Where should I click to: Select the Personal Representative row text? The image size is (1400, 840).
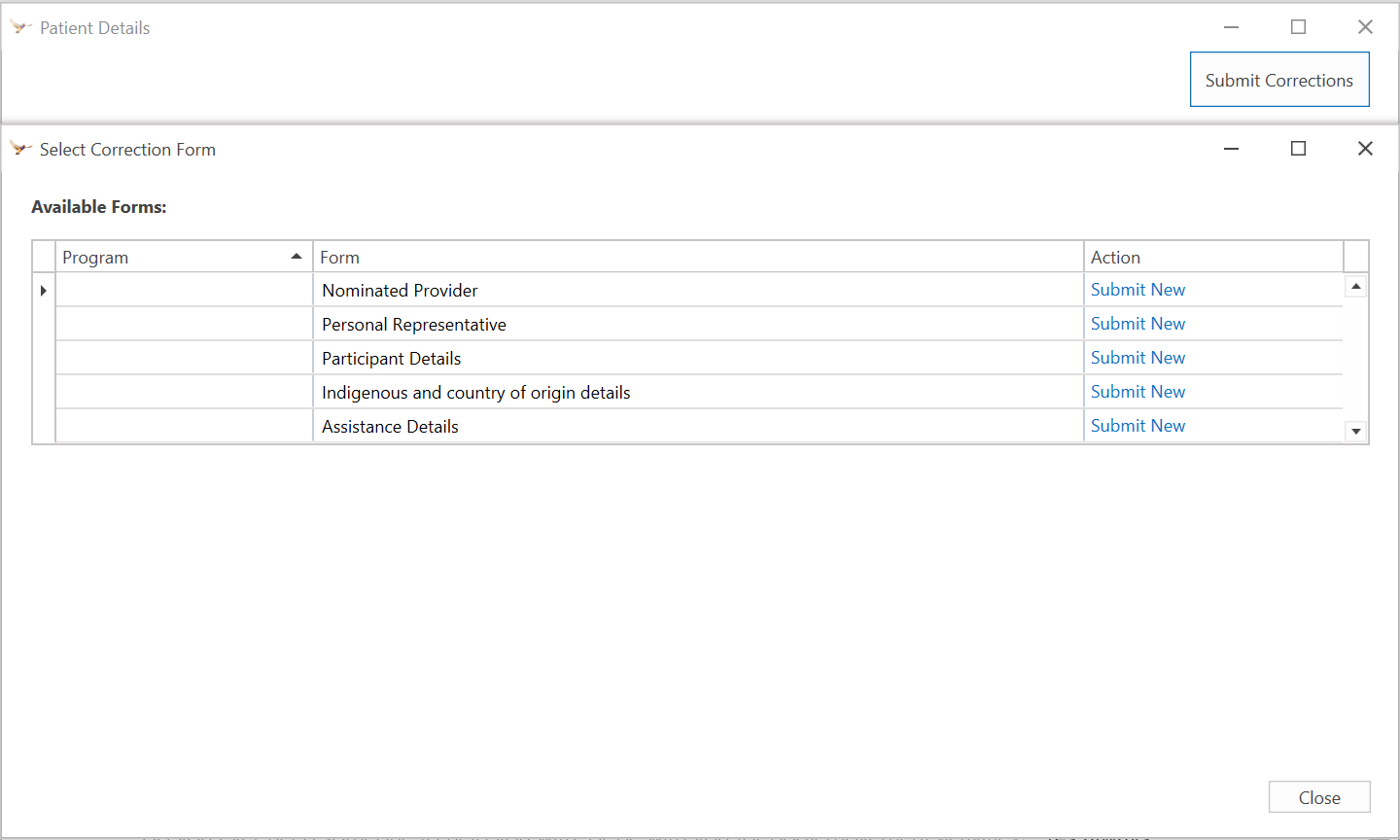414,325
